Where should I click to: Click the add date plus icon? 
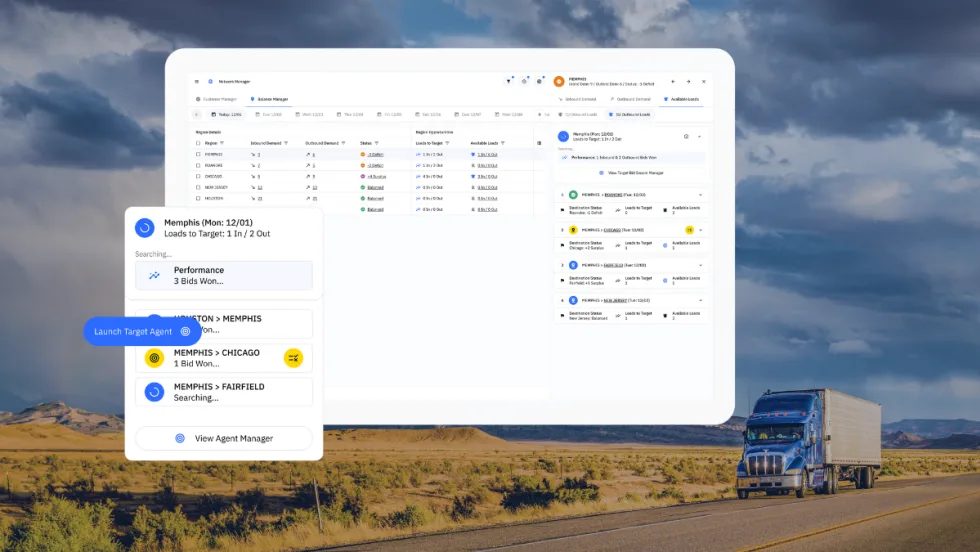point(539,114)
